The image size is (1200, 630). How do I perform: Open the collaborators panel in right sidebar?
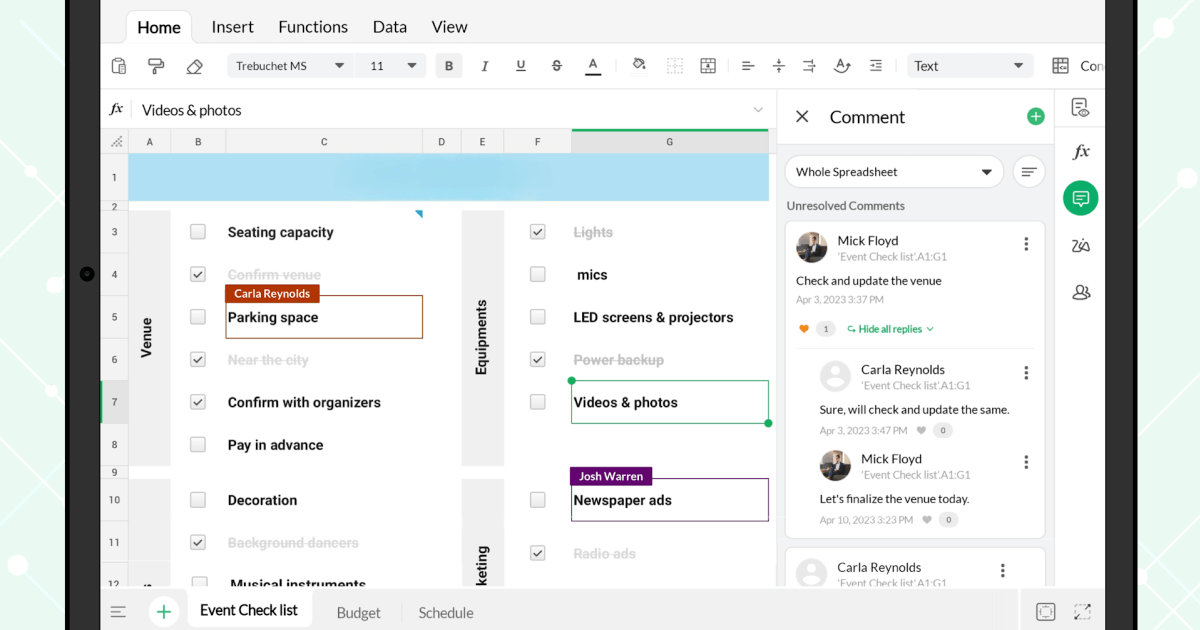1080,292
